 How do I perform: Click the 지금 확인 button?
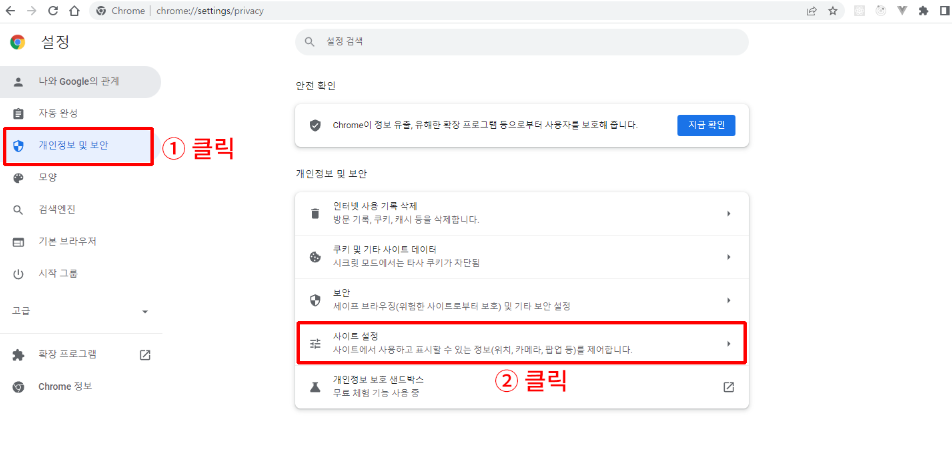pos(706,125)
